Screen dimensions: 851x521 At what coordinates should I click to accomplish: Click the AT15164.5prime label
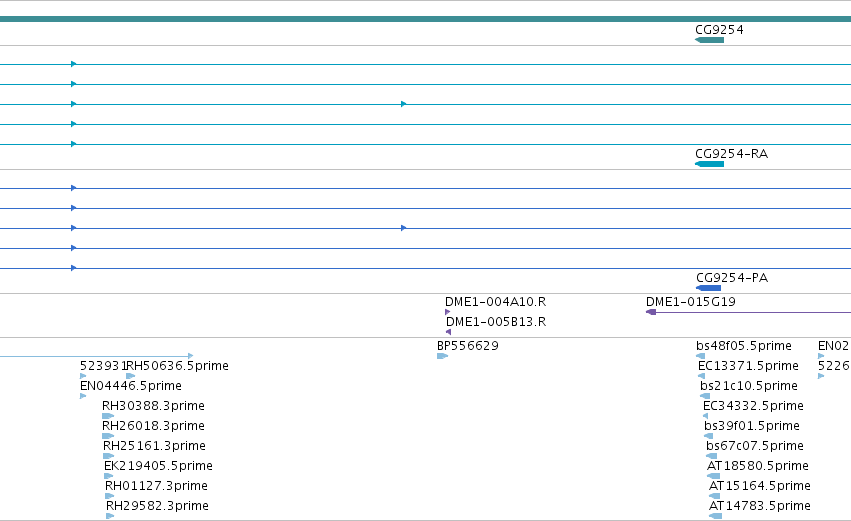[760, 486]
